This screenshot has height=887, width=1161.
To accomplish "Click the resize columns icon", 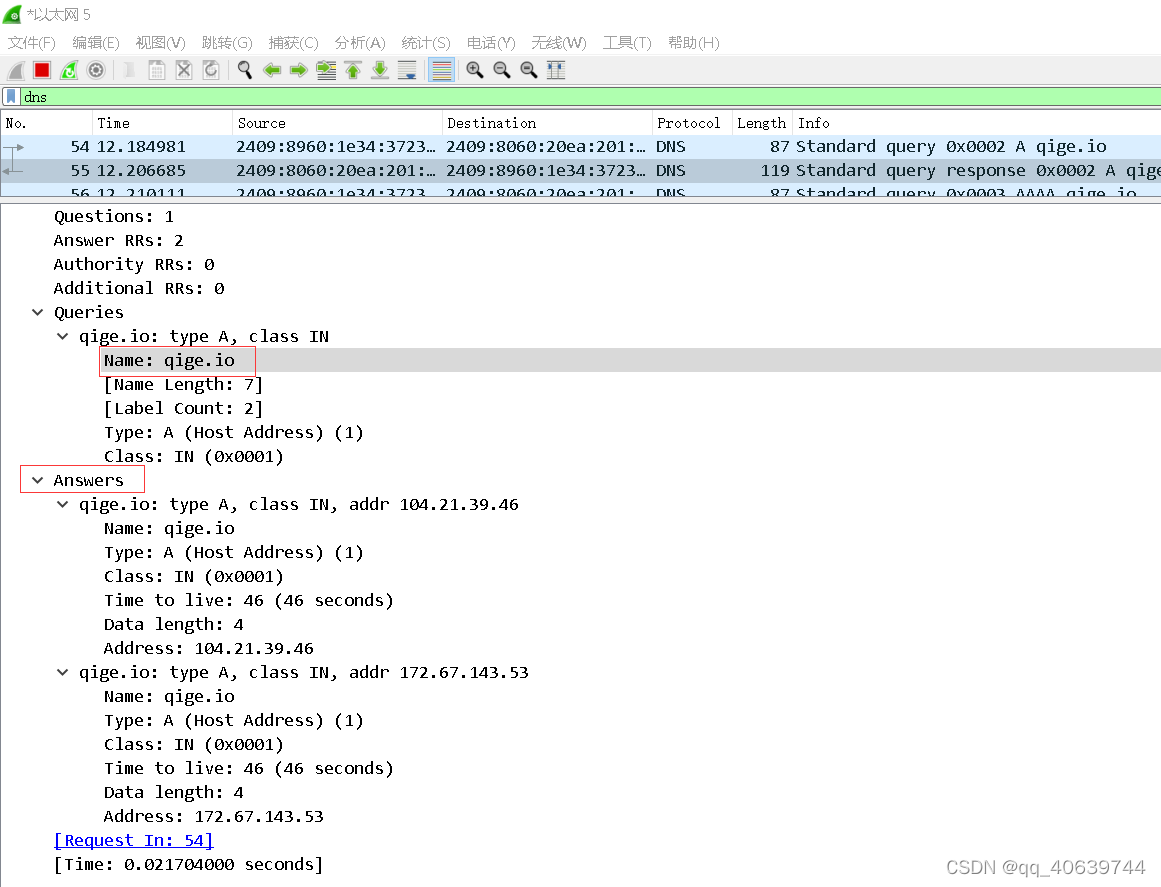I will point(555,70).
